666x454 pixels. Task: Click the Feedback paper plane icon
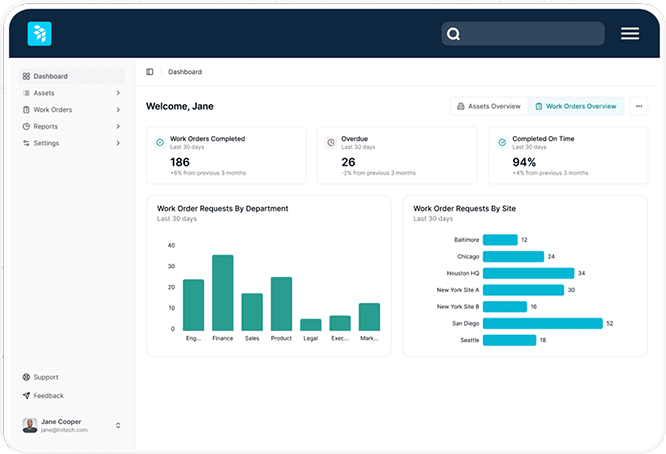coord(26,396)
